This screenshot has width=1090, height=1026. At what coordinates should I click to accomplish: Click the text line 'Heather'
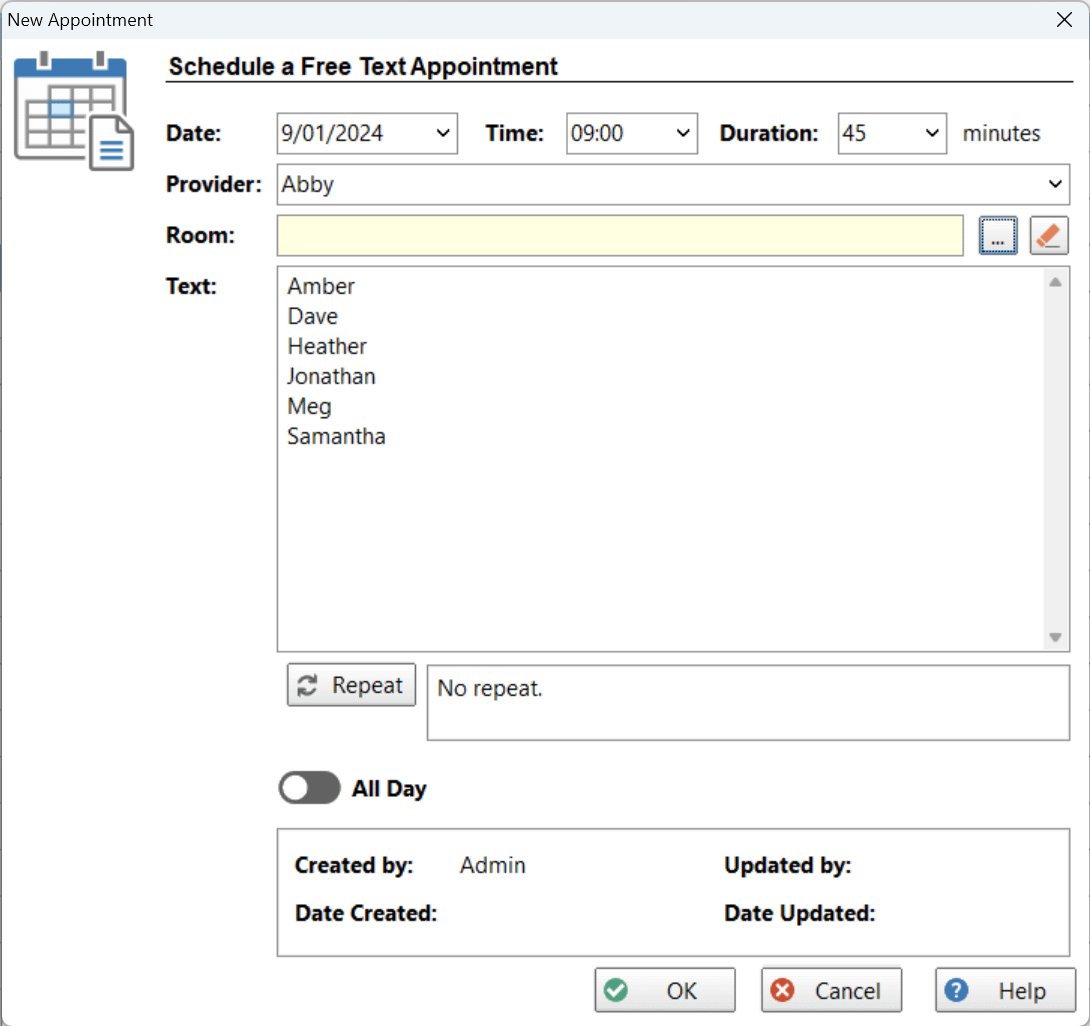[327, 346]
